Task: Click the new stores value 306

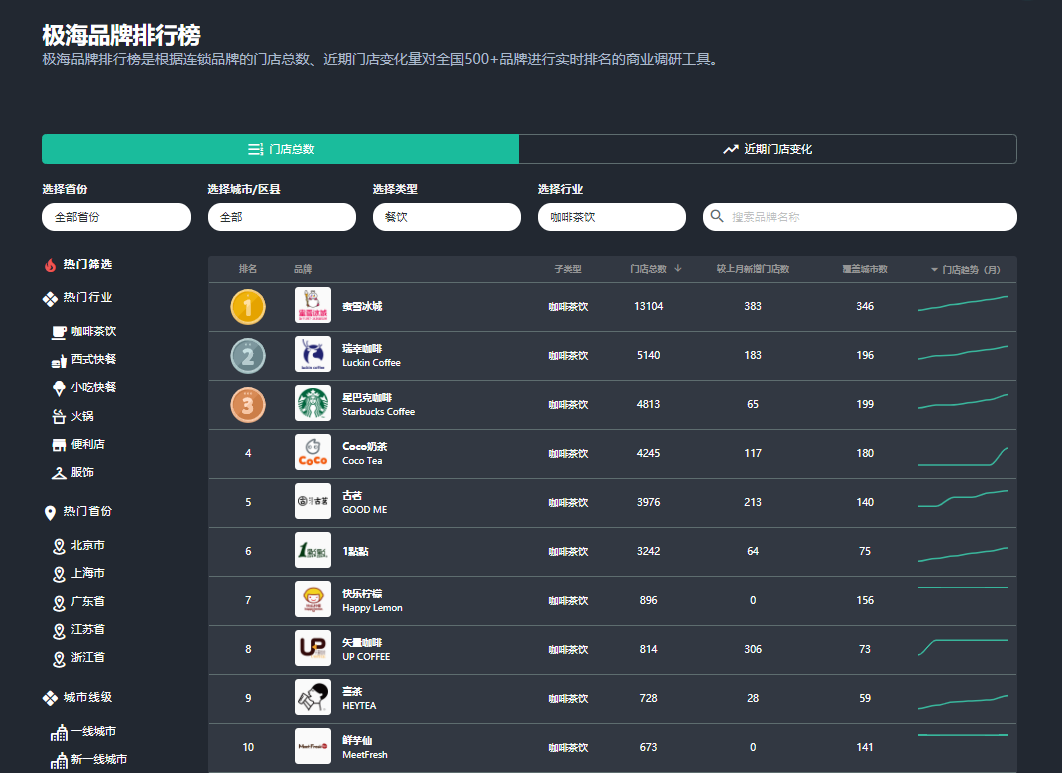Action: click(753, 649)
